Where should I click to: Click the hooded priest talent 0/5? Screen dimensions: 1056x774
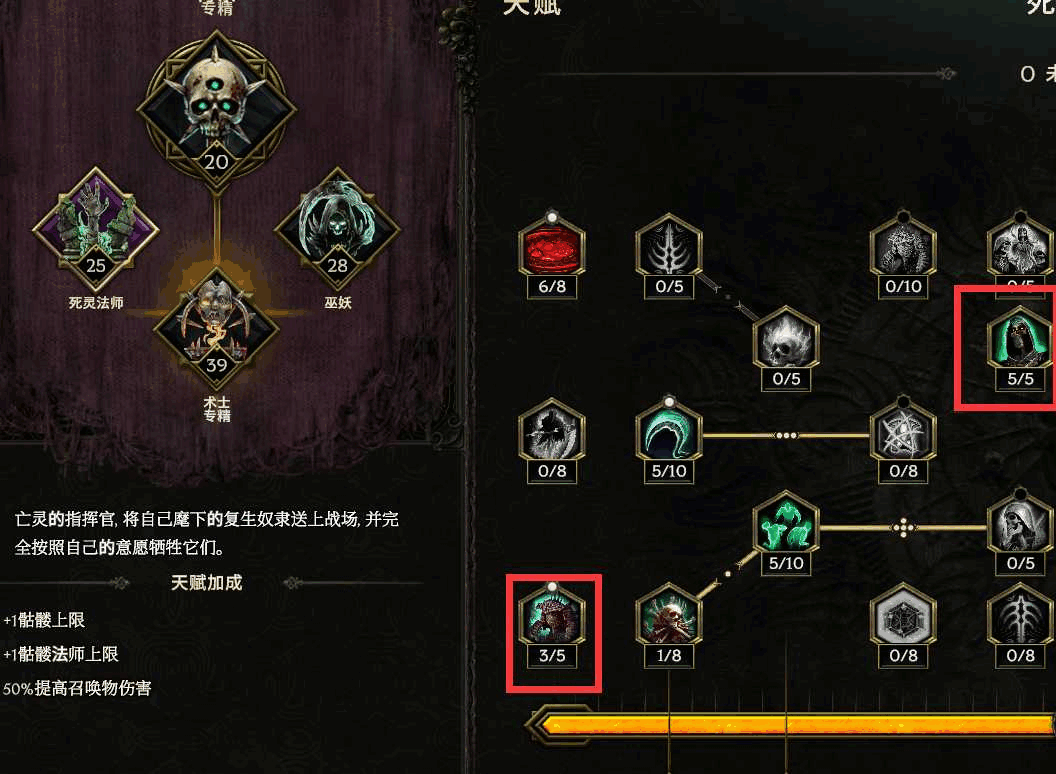[x=1020, y=525]
